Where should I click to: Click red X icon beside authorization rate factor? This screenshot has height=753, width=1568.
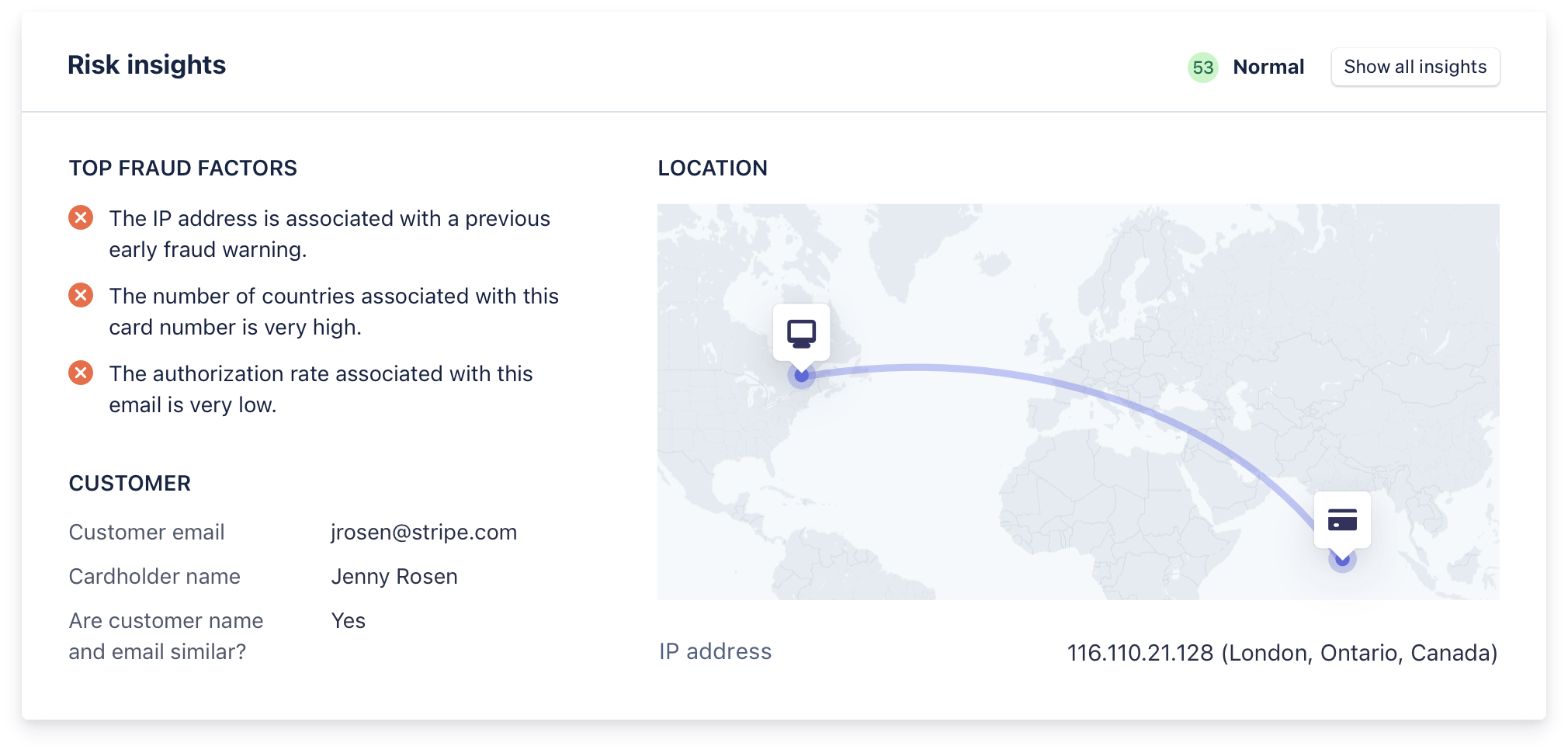click(x=81, y=373)
